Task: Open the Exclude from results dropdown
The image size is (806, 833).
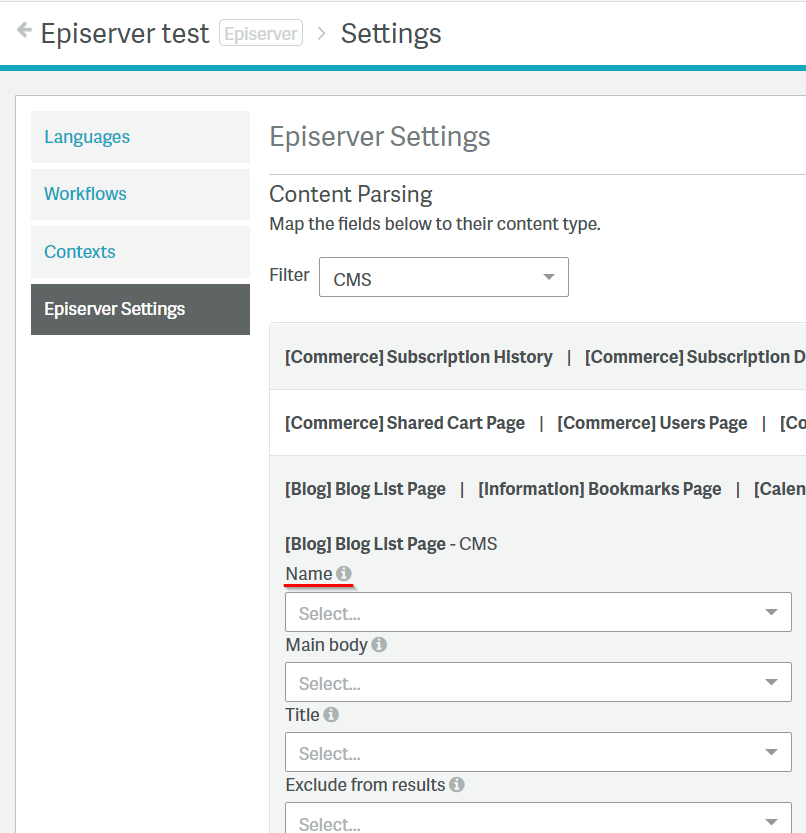Action: [537, 820]
